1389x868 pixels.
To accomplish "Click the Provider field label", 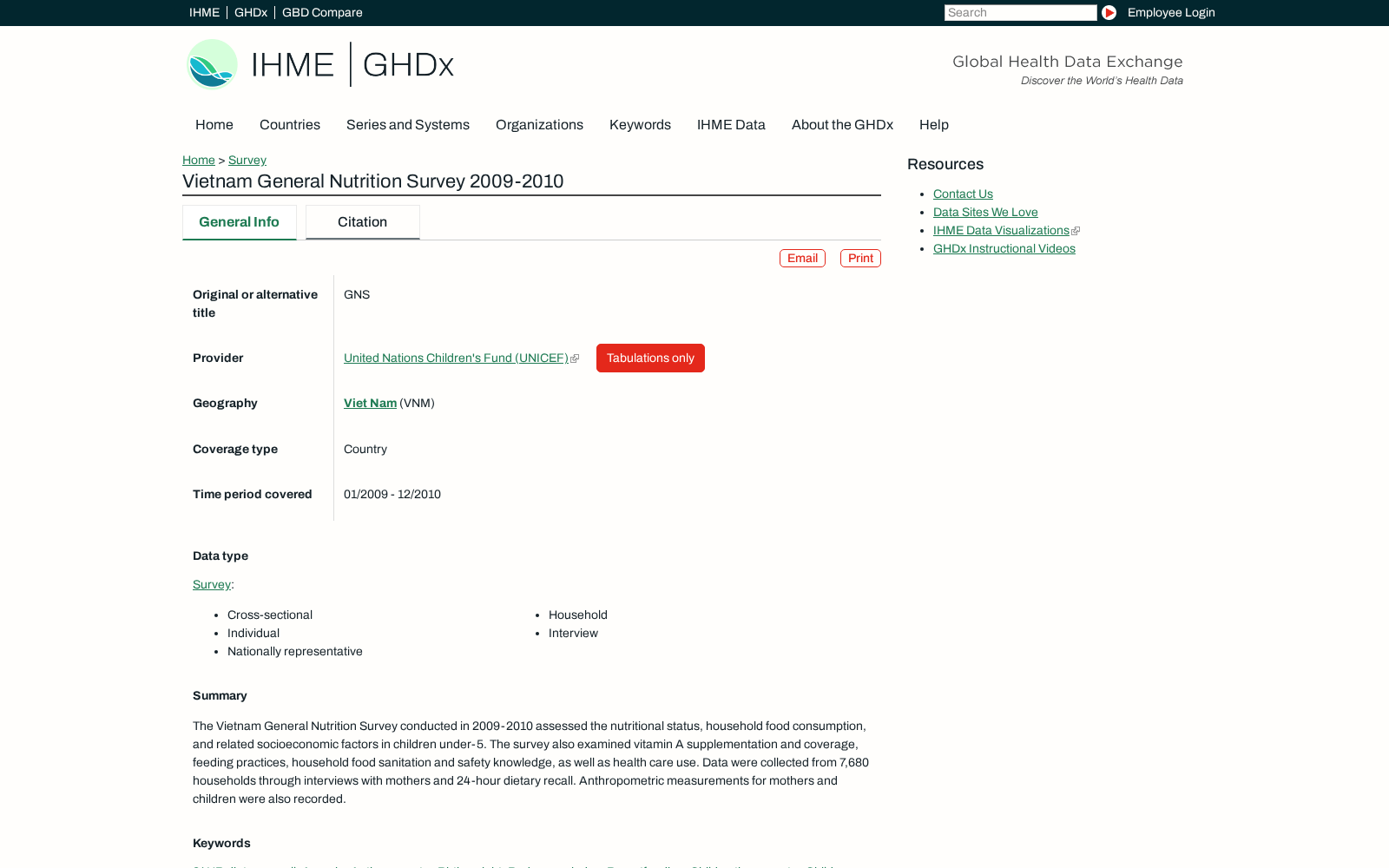I will pyautogui.click(x=218, y=358).
